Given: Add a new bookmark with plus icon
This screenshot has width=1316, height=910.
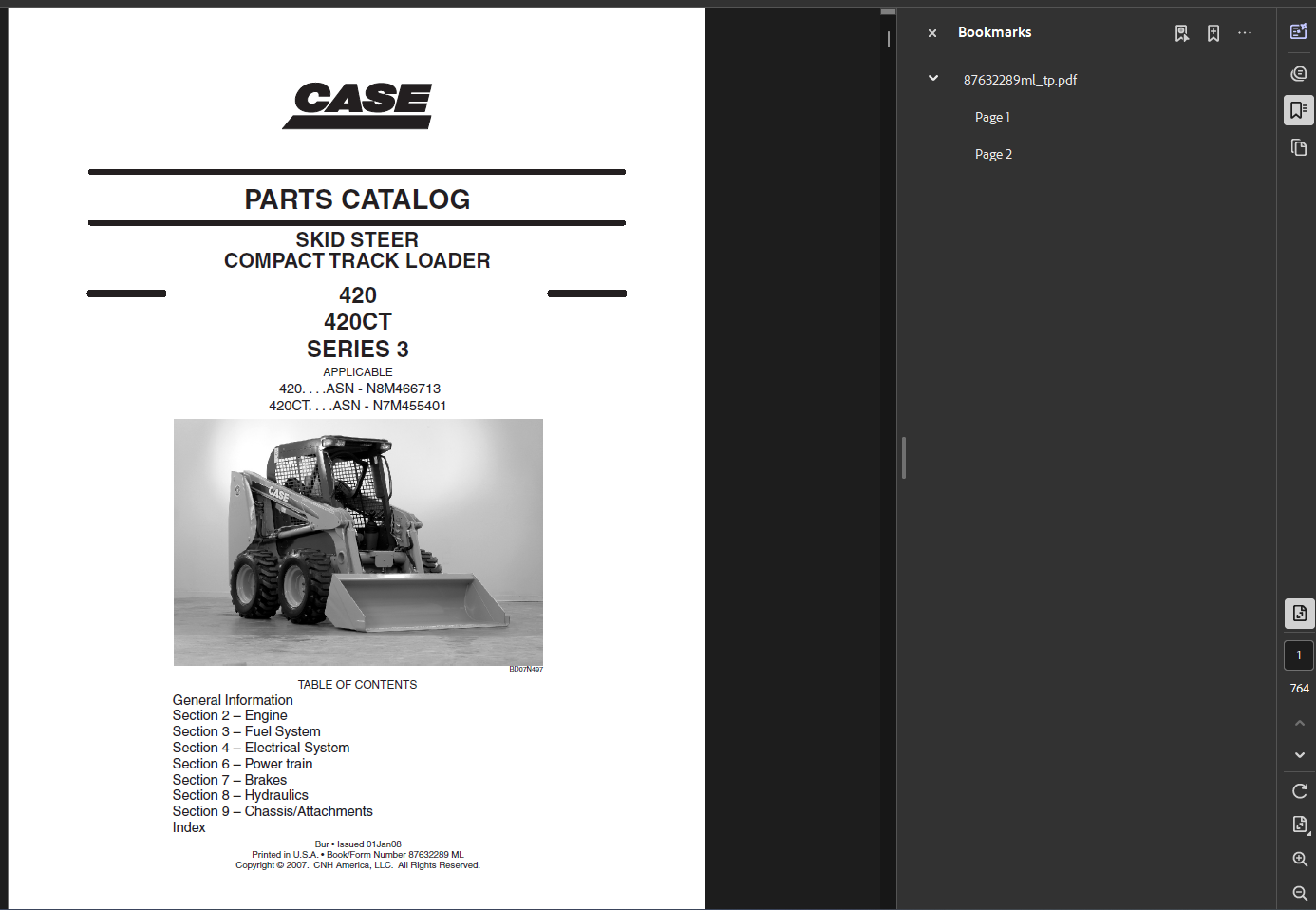Looking at the screenshot, I should (1213, 33).
